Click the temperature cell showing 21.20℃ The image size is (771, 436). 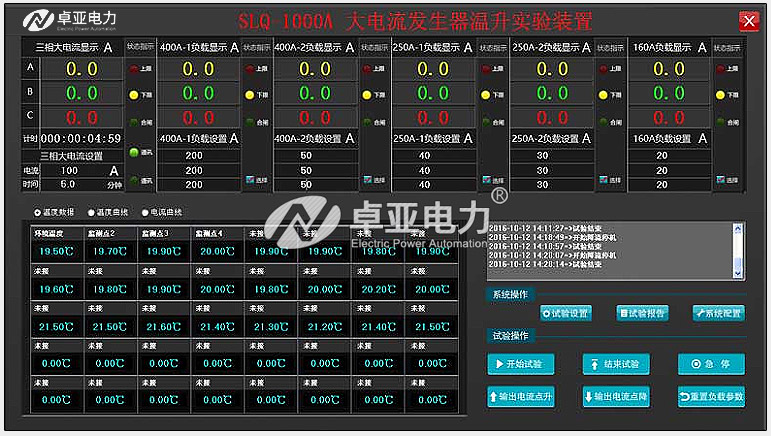325,327
